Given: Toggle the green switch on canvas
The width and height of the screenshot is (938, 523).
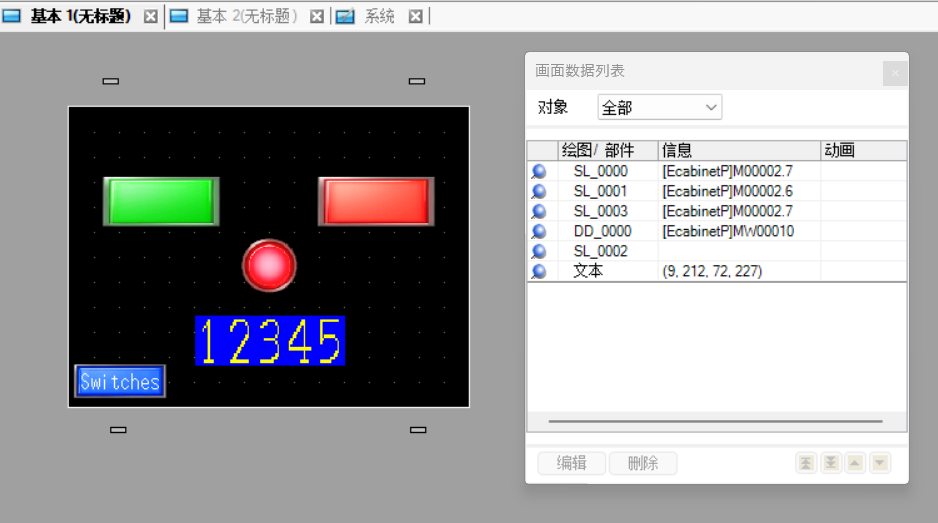Looking at the screenshot, I should 161,201.
